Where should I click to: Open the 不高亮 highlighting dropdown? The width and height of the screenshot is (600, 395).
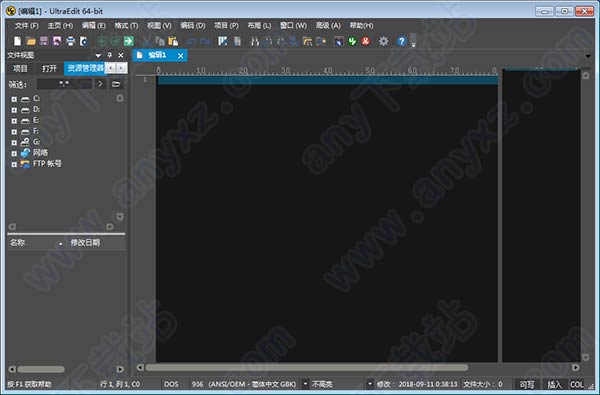pyautogui.click(x=370, y=384)
